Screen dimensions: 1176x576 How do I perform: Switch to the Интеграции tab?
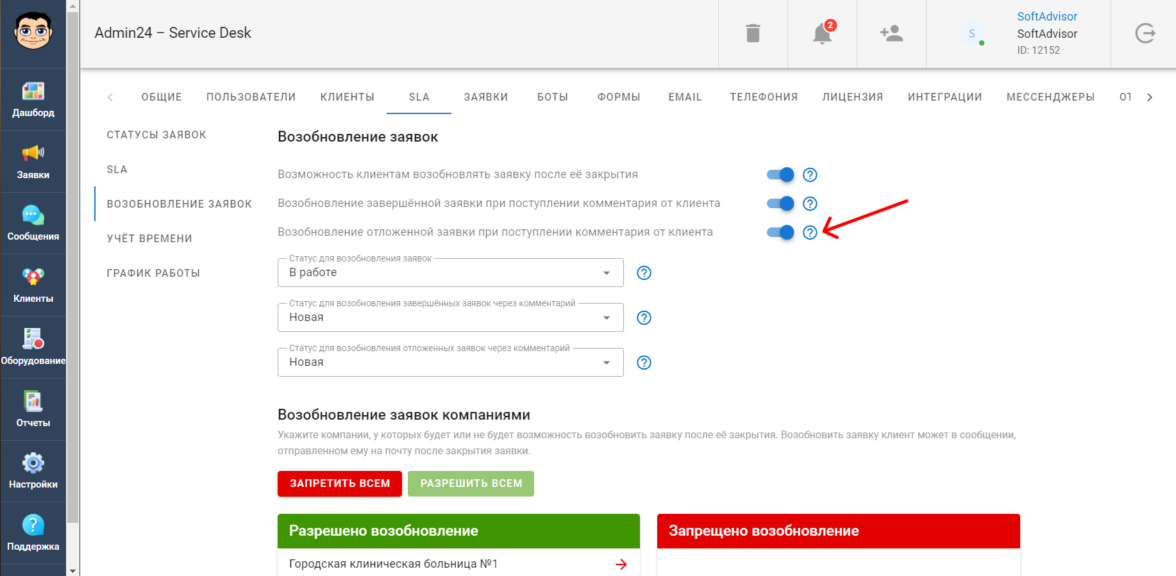tap(945, 97)
